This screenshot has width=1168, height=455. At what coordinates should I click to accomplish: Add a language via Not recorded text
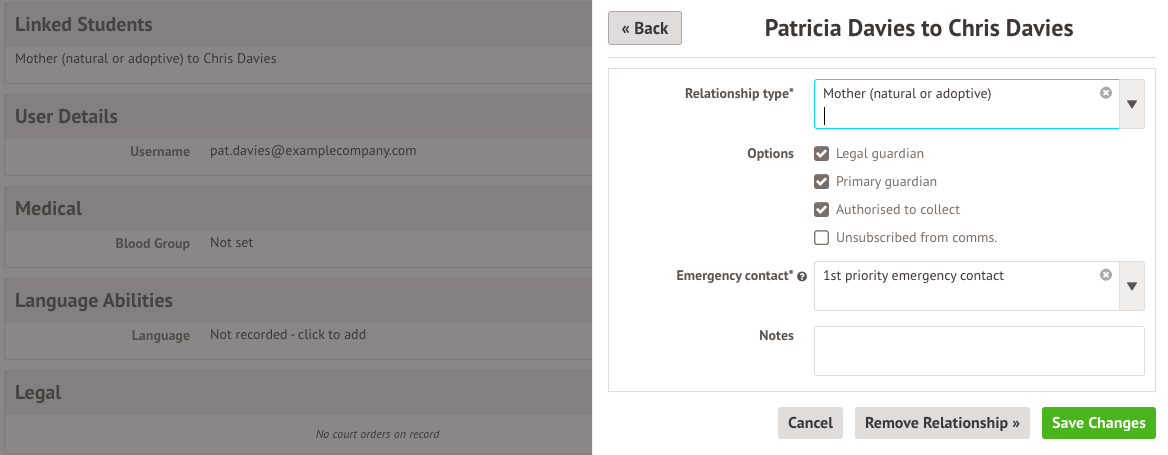pyautogui.click(x=288, y=335)
